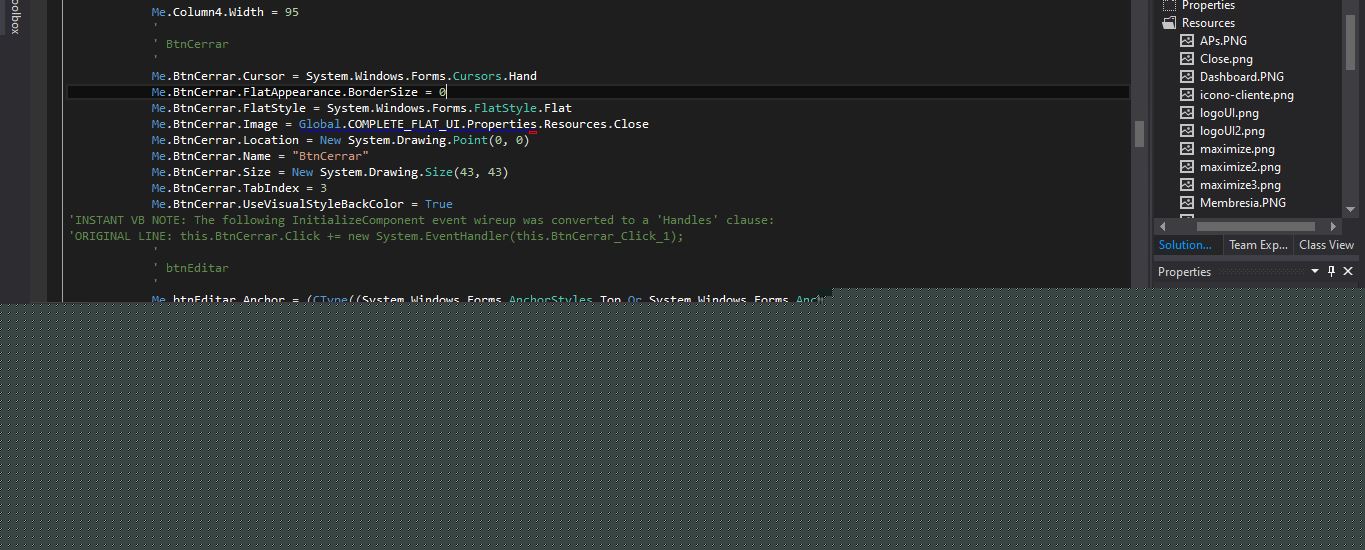The height and width of the screenshot is (550, 1365).
Task: Select the maximize3.png file
Action: pyautogui.click(x=1240, y=185)
